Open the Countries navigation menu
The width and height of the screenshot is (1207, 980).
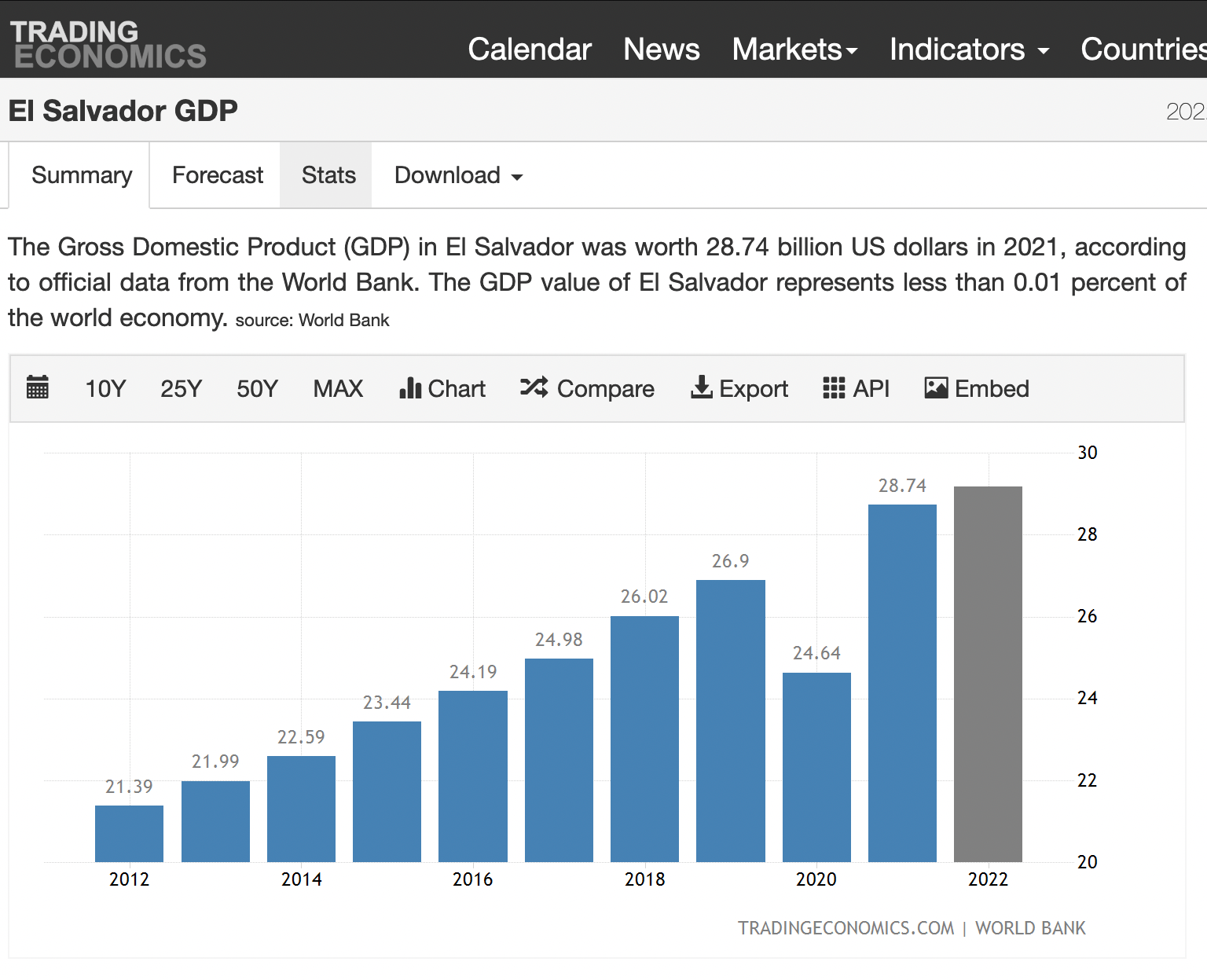(1143, 50)
